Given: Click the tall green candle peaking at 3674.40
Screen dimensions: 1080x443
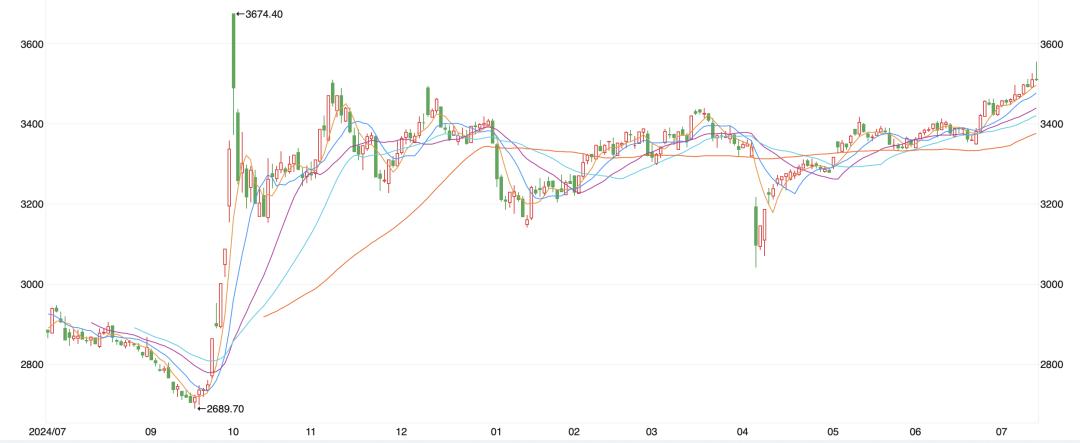Looking at the screenshot, I should pyautogui.click(x=233, y=50).
